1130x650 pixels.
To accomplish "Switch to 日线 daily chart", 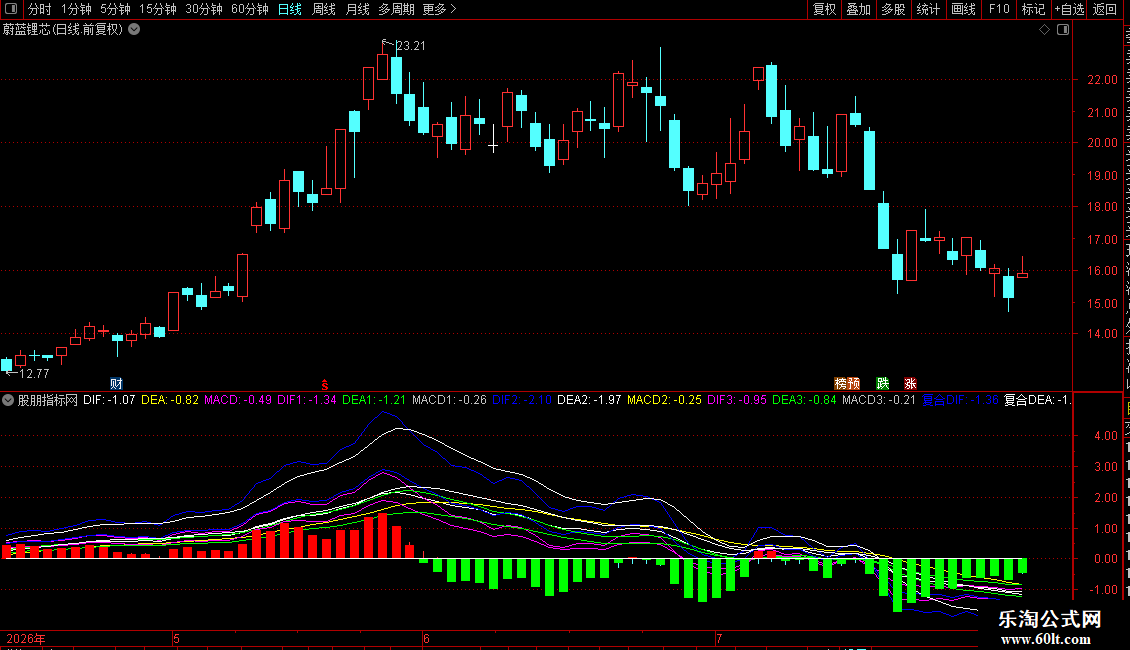I will tap(290, 9).
